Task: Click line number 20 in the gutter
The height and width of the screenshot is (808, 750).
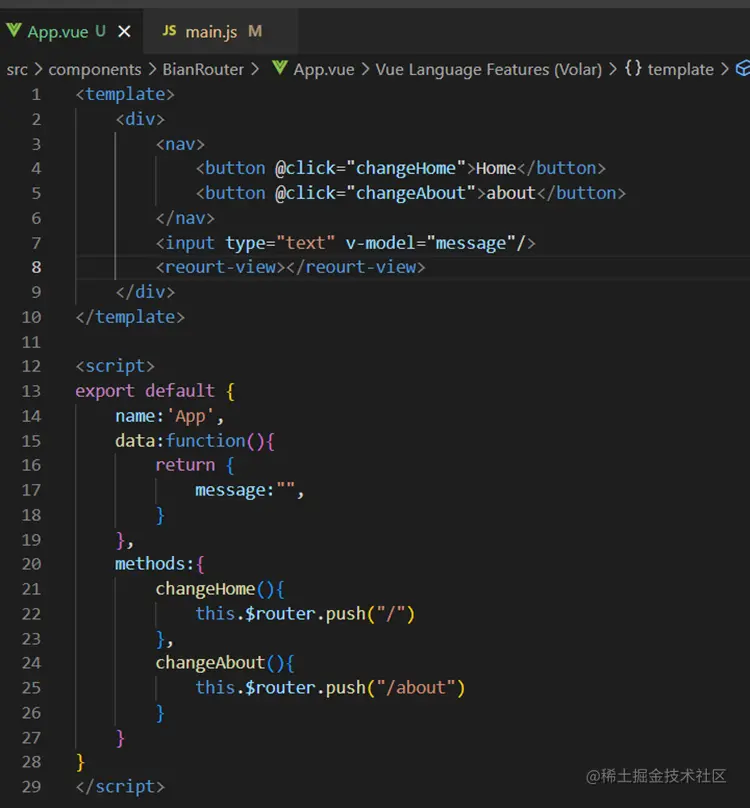Action: [31, 564]
